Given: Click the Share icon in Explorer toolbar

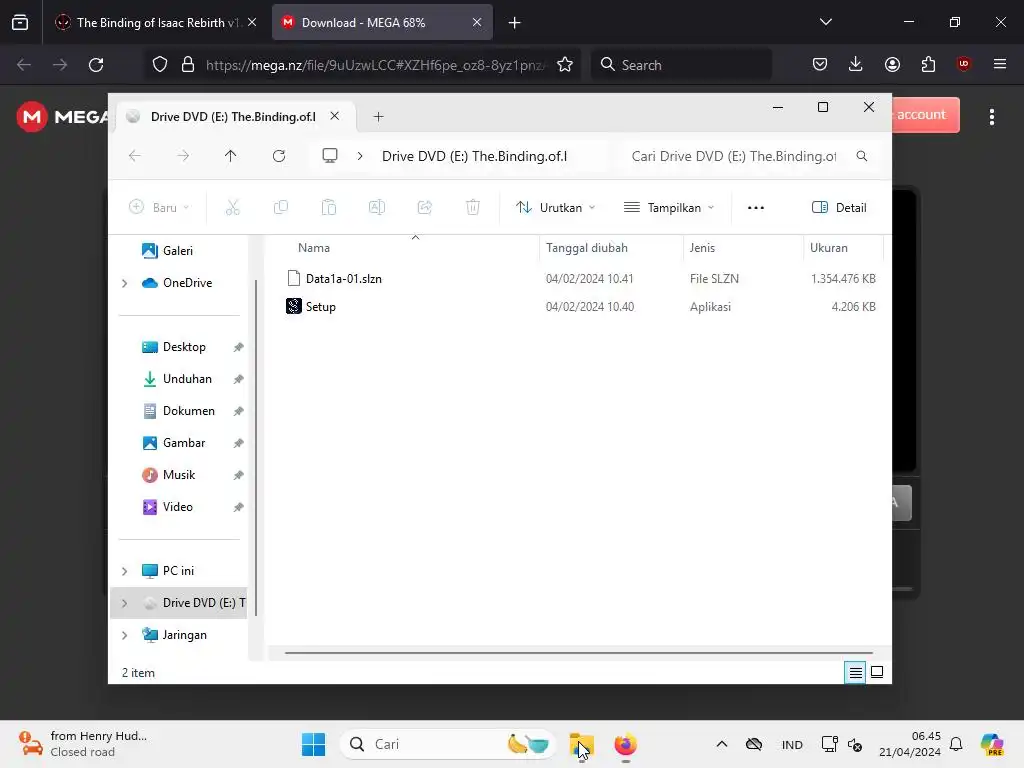Looking at the screenshot, I should pyautogui.click(x=424, y=208).
